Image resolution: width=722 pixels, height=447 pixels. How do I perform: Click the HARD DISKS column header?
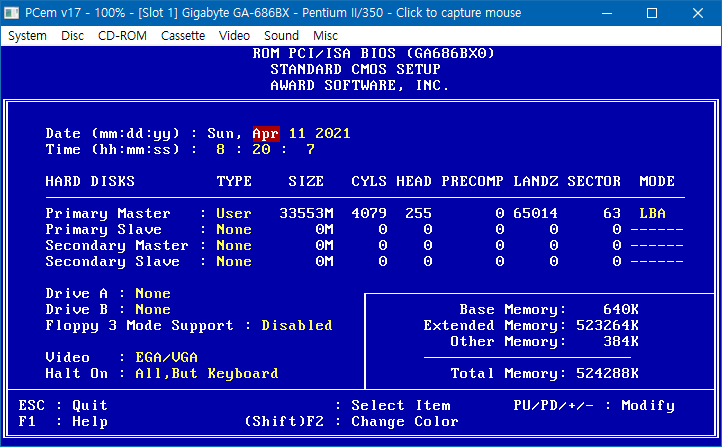pos(90,181)
